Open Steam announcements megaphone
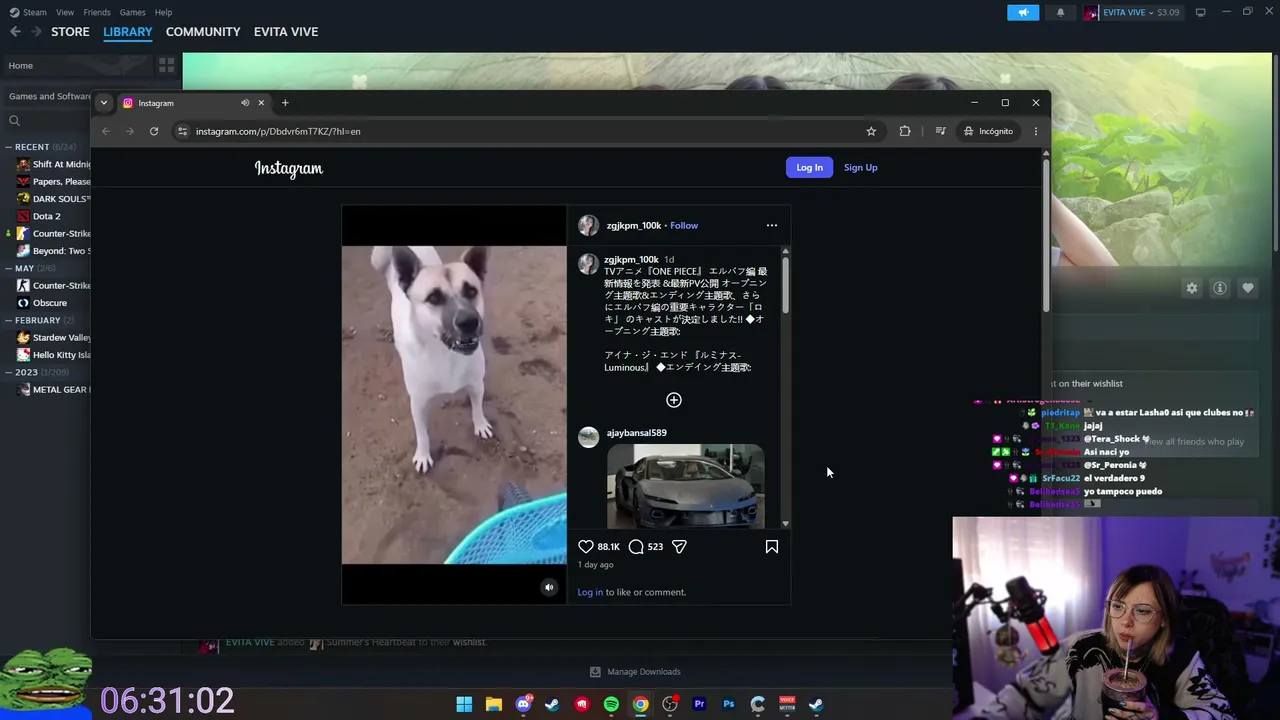This screenshot has width=1280, height=720. pos(1023,12)
